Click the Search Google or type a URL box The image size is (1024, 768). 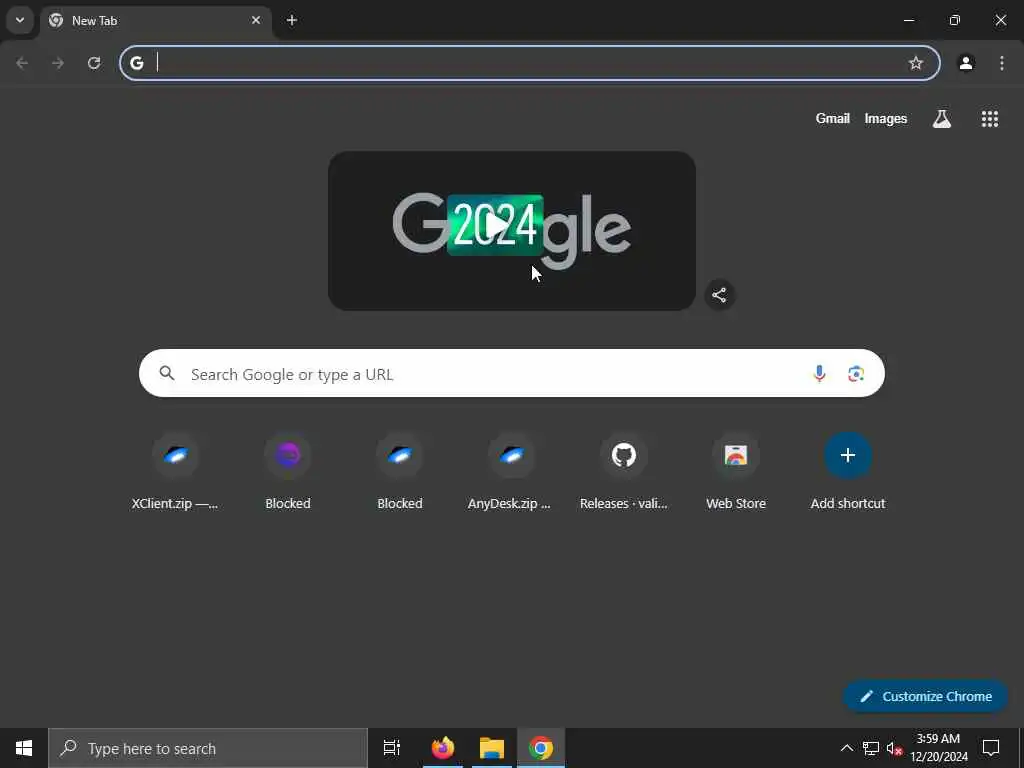tap(511, 374)
